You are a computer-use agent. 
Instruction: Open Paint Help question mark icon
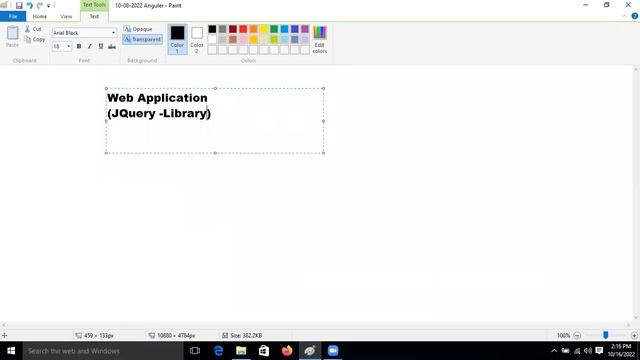pos(634,16)
